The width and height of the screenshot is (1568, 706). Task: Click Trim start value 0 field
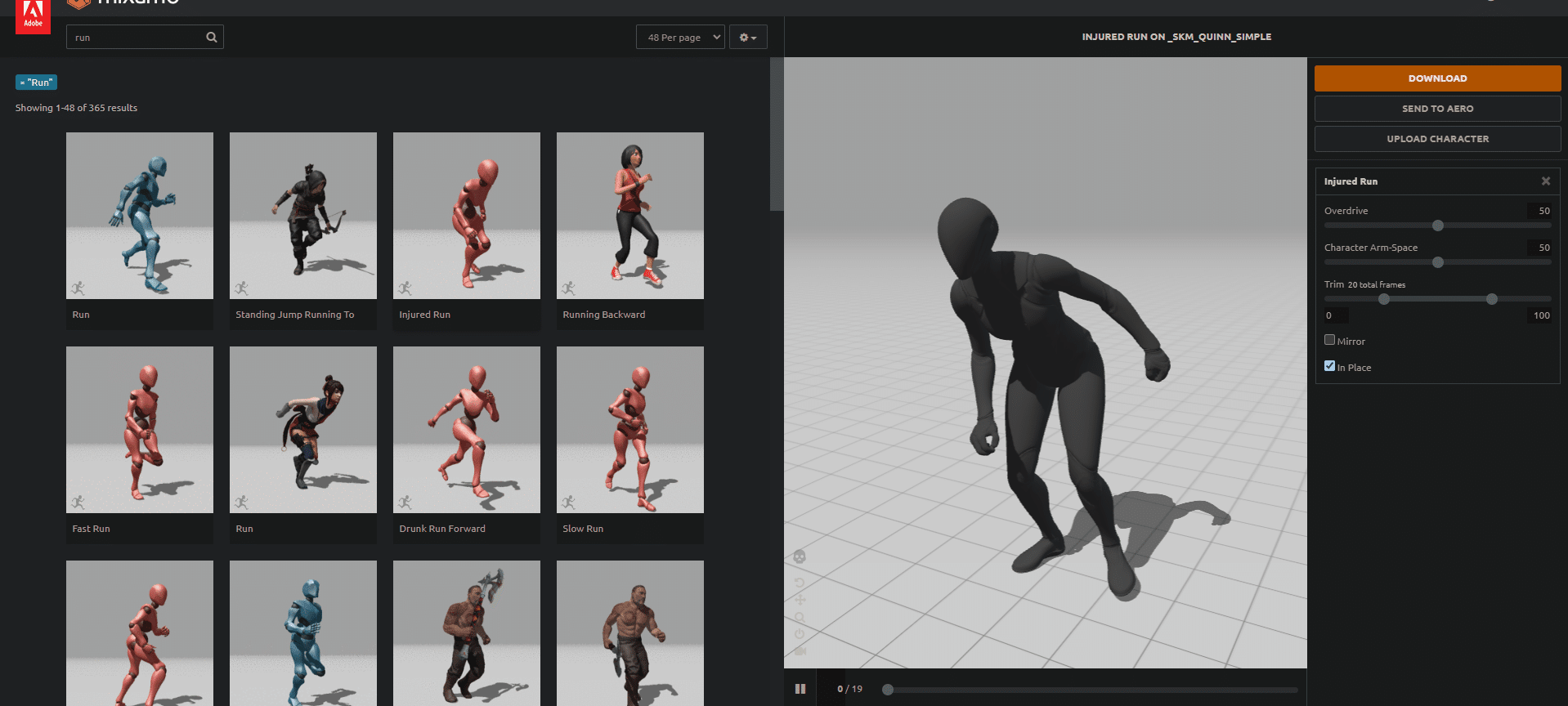[x=1337, y=315]
